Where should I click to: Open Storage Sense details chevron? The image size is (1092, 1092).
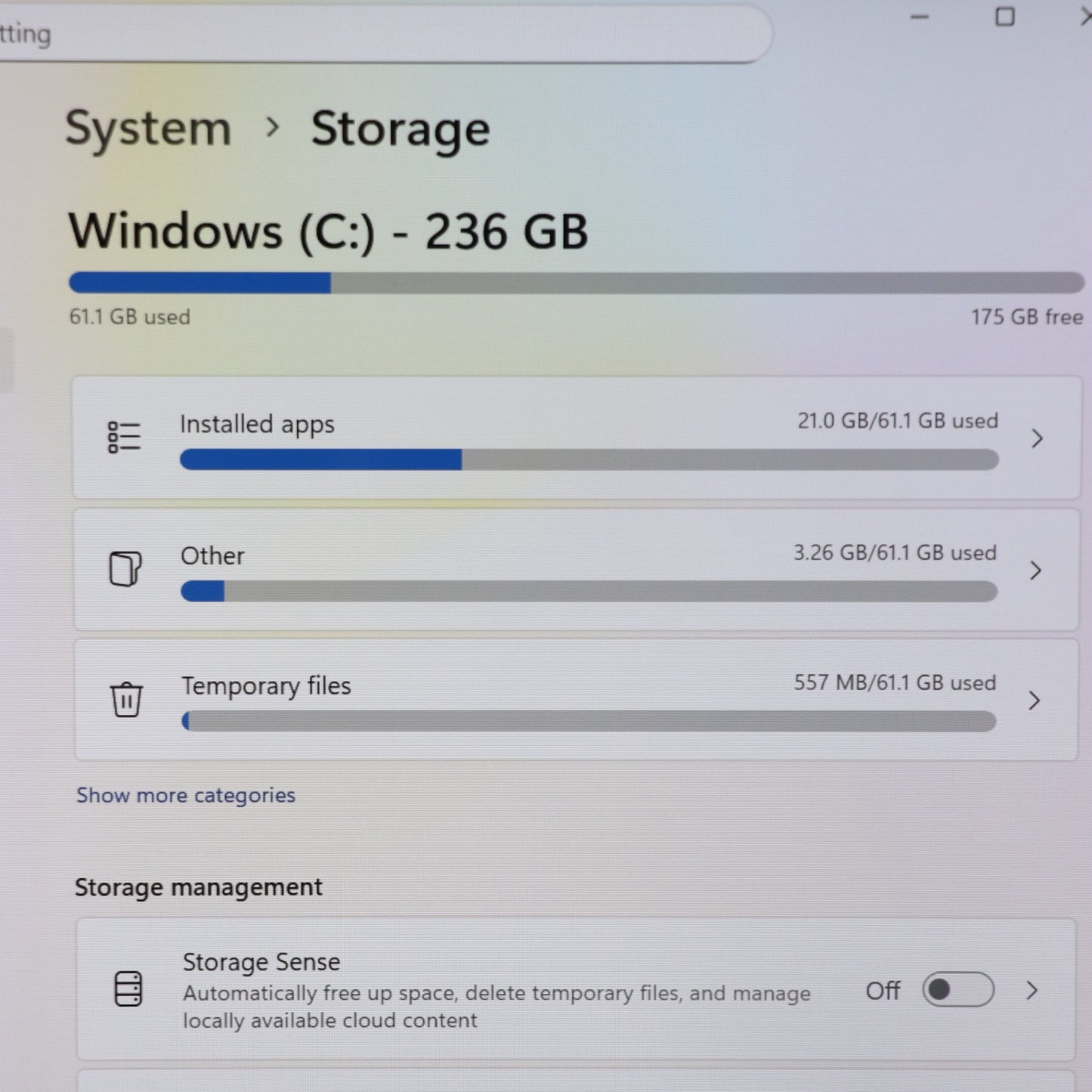point(1032,991)
